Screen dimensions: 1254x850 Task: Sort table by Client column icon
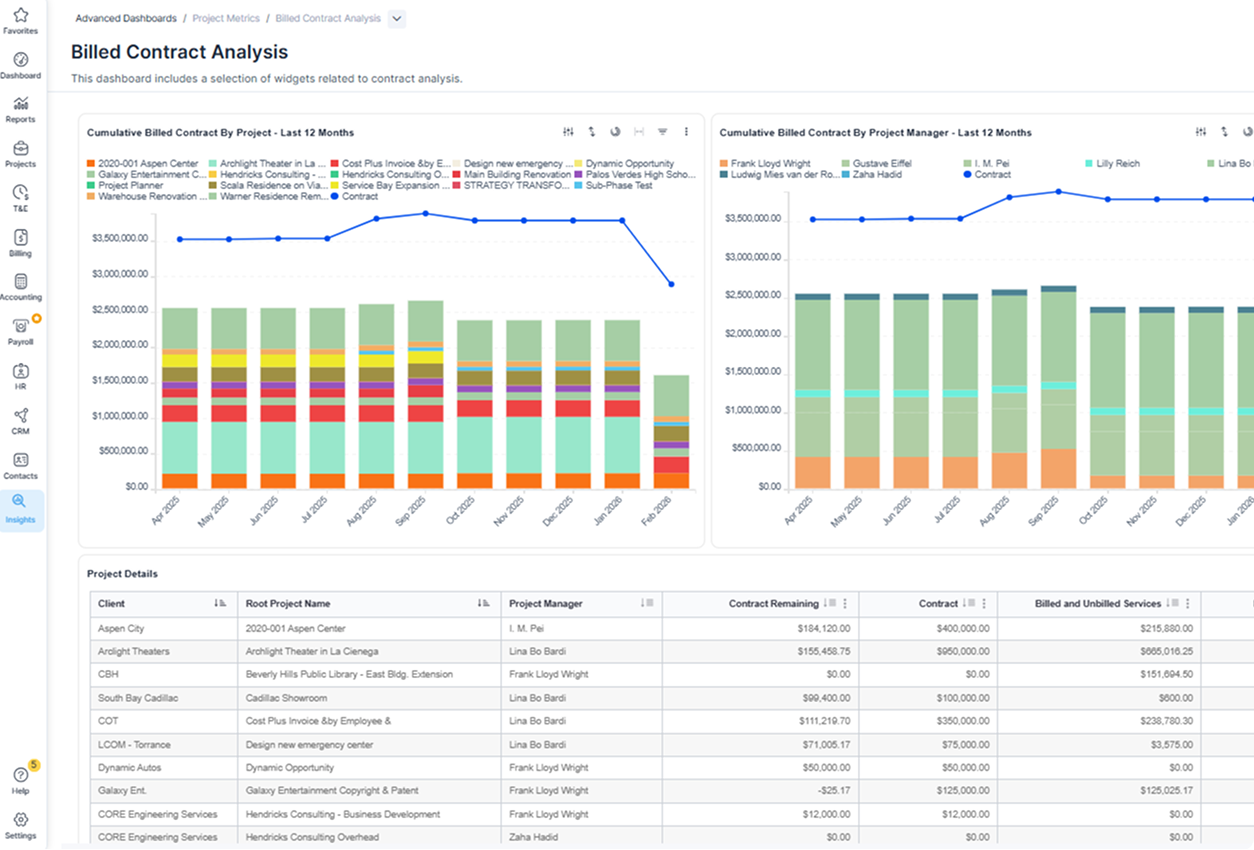220,603
